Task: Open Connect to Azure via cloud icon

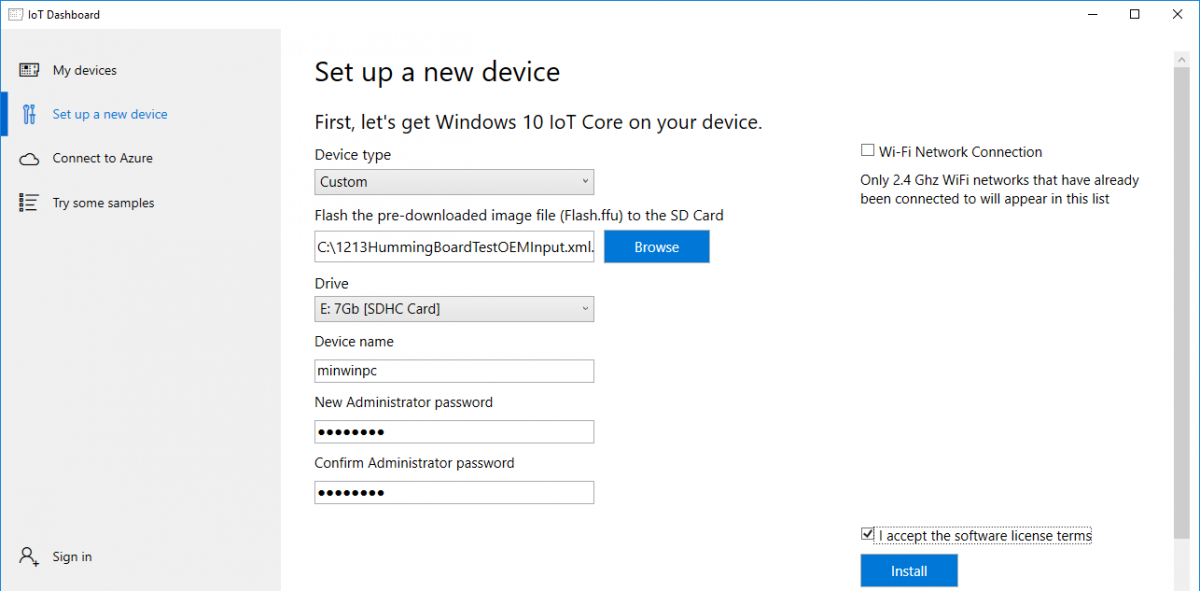Action: (x=27, y=158)
